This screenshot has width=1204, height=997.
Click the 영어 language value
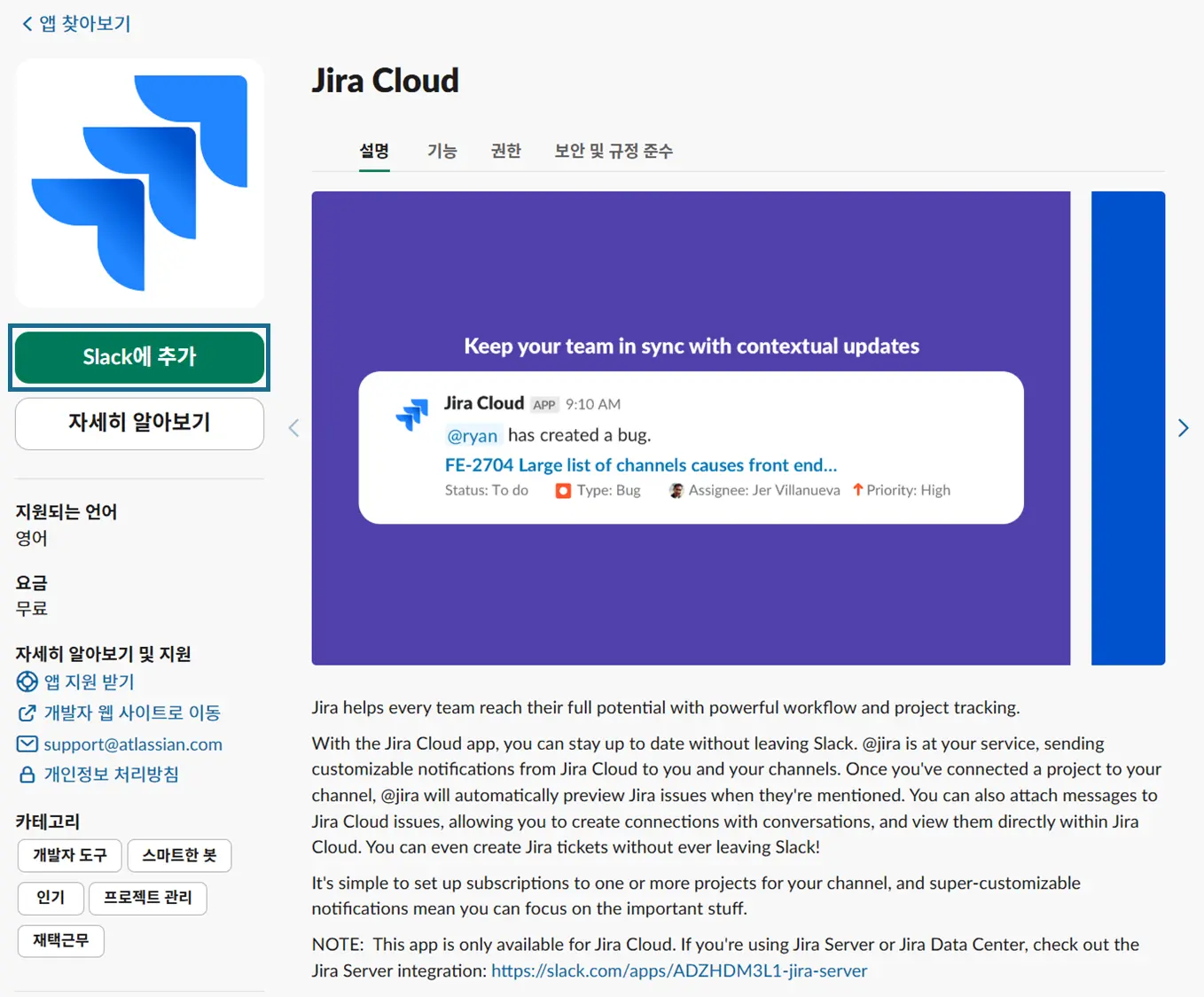tap(32, 538)
